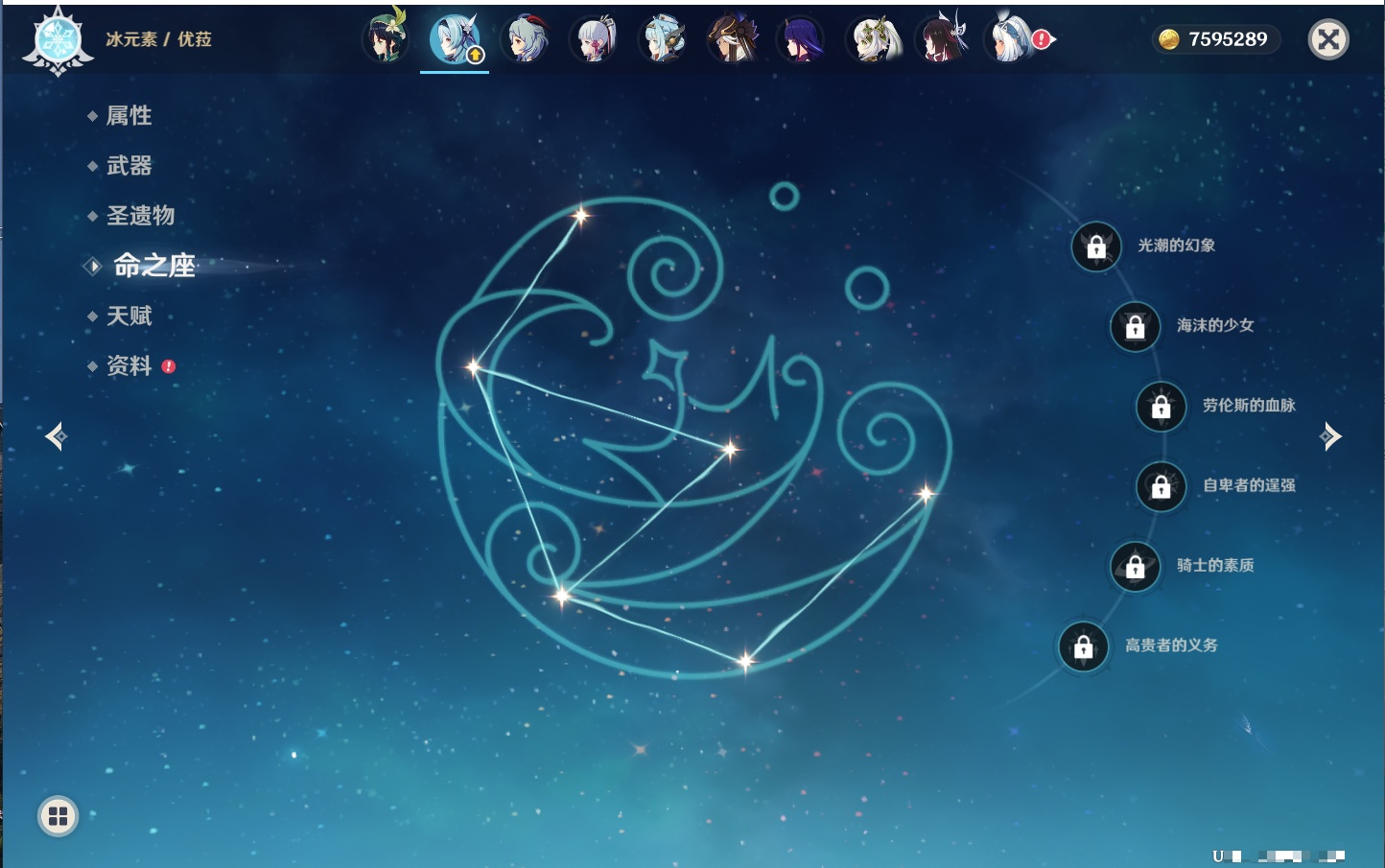View 天赋 talents page
1385x868 pixels.
point(129,317)
